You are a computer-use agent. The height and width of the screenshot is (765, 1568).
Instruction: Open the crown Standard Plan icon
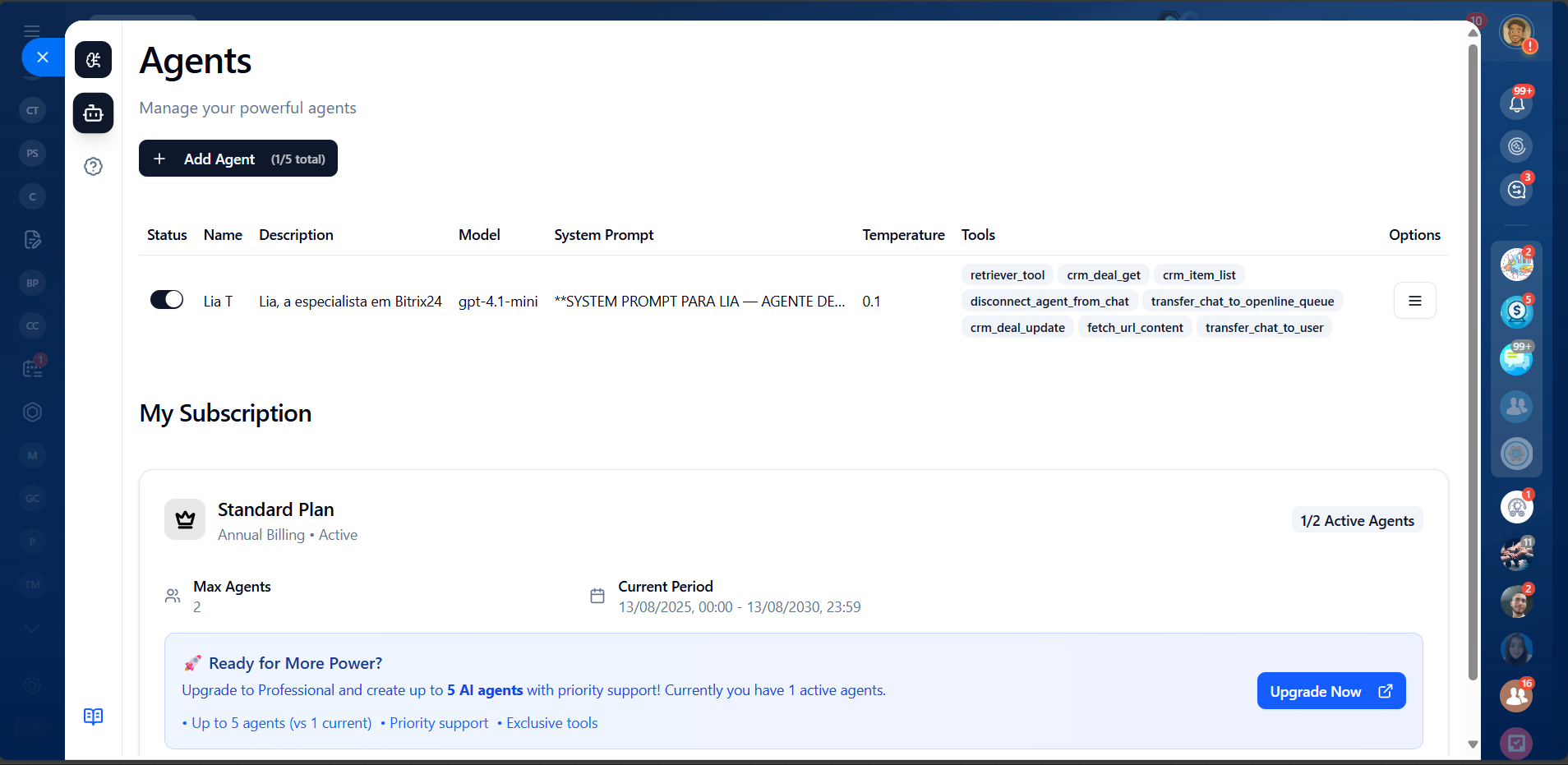185,519
